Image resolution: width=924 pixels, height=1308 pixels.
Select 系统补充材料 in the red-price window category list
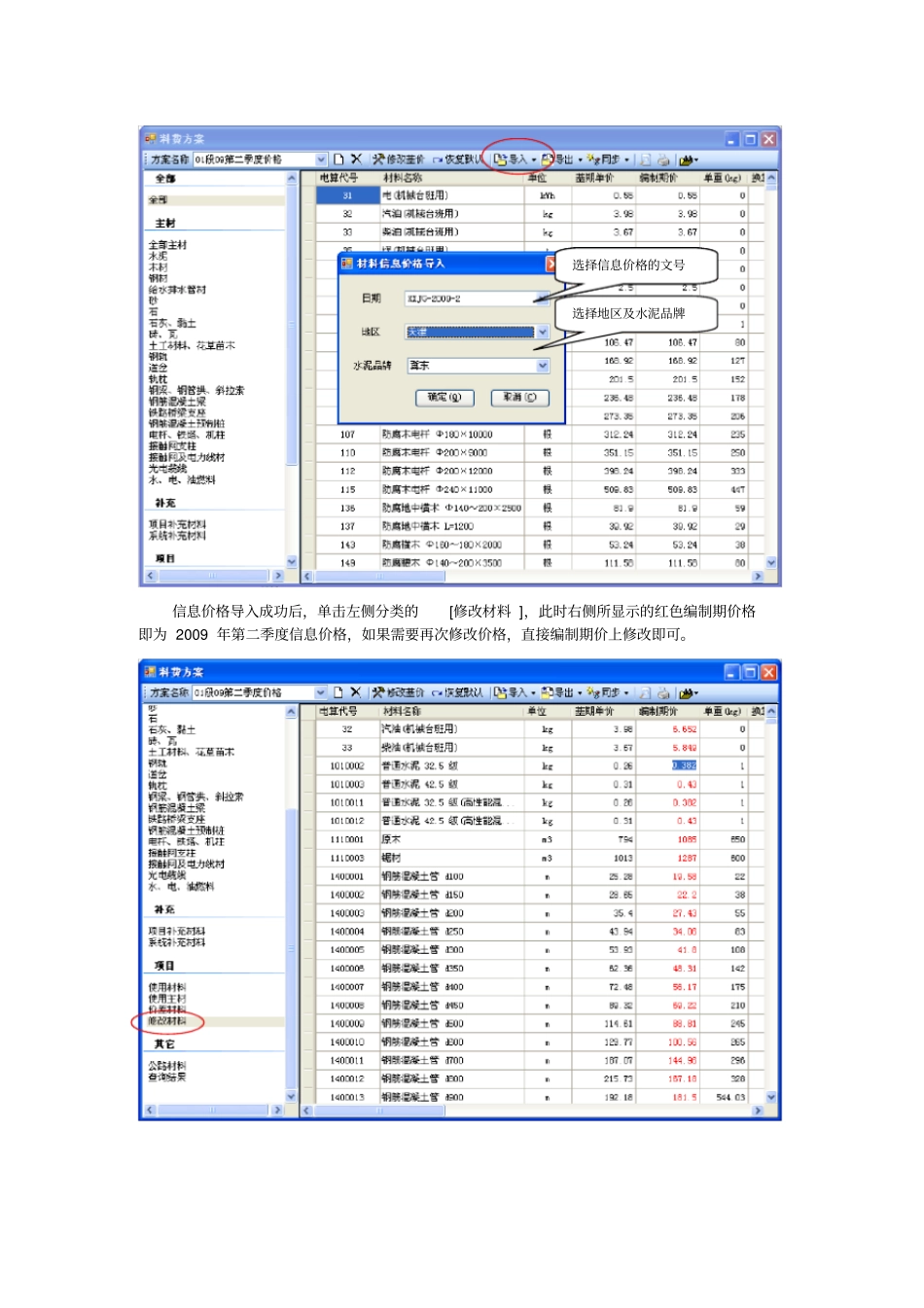point(177,942)
